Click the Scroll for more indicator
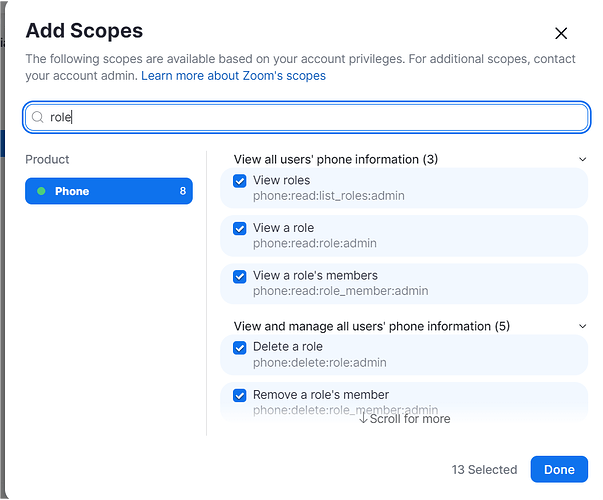This screenshot has width=603, height=500. 404,419
